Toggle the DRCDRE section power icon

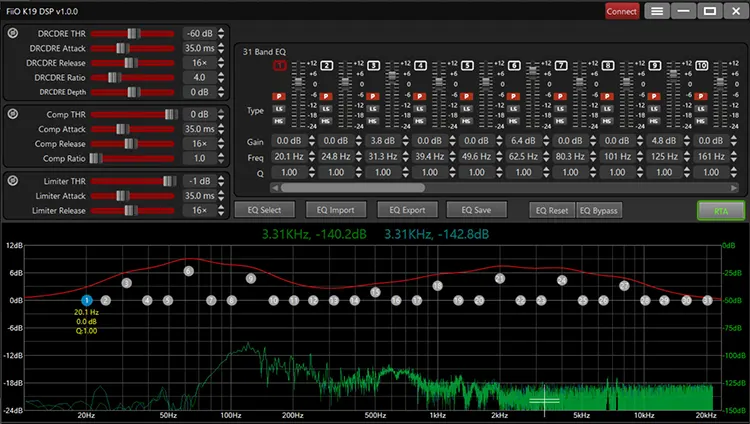13,33
